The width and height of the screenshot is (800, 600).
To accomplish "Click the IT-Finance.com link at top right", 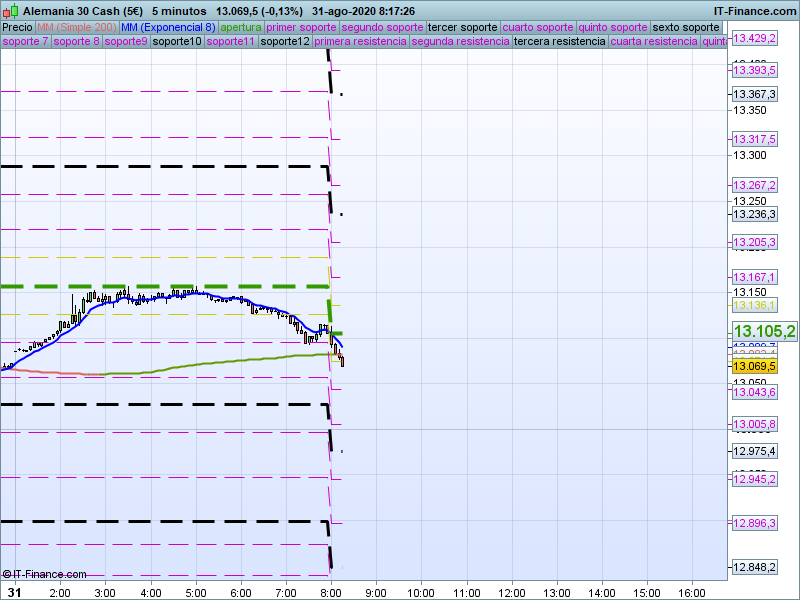I will click(x=754, y=10).
